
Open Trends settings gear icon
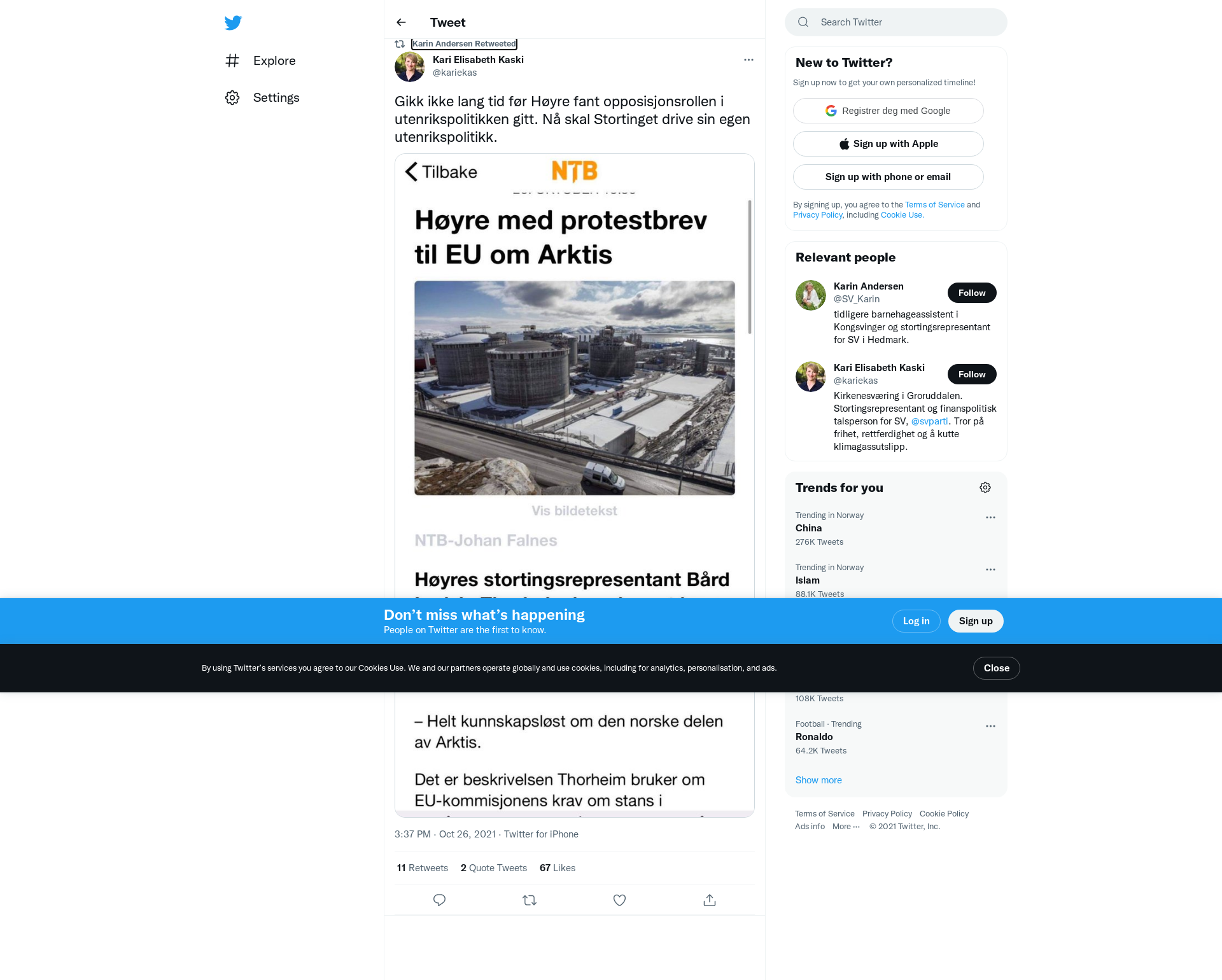(985, 487)
